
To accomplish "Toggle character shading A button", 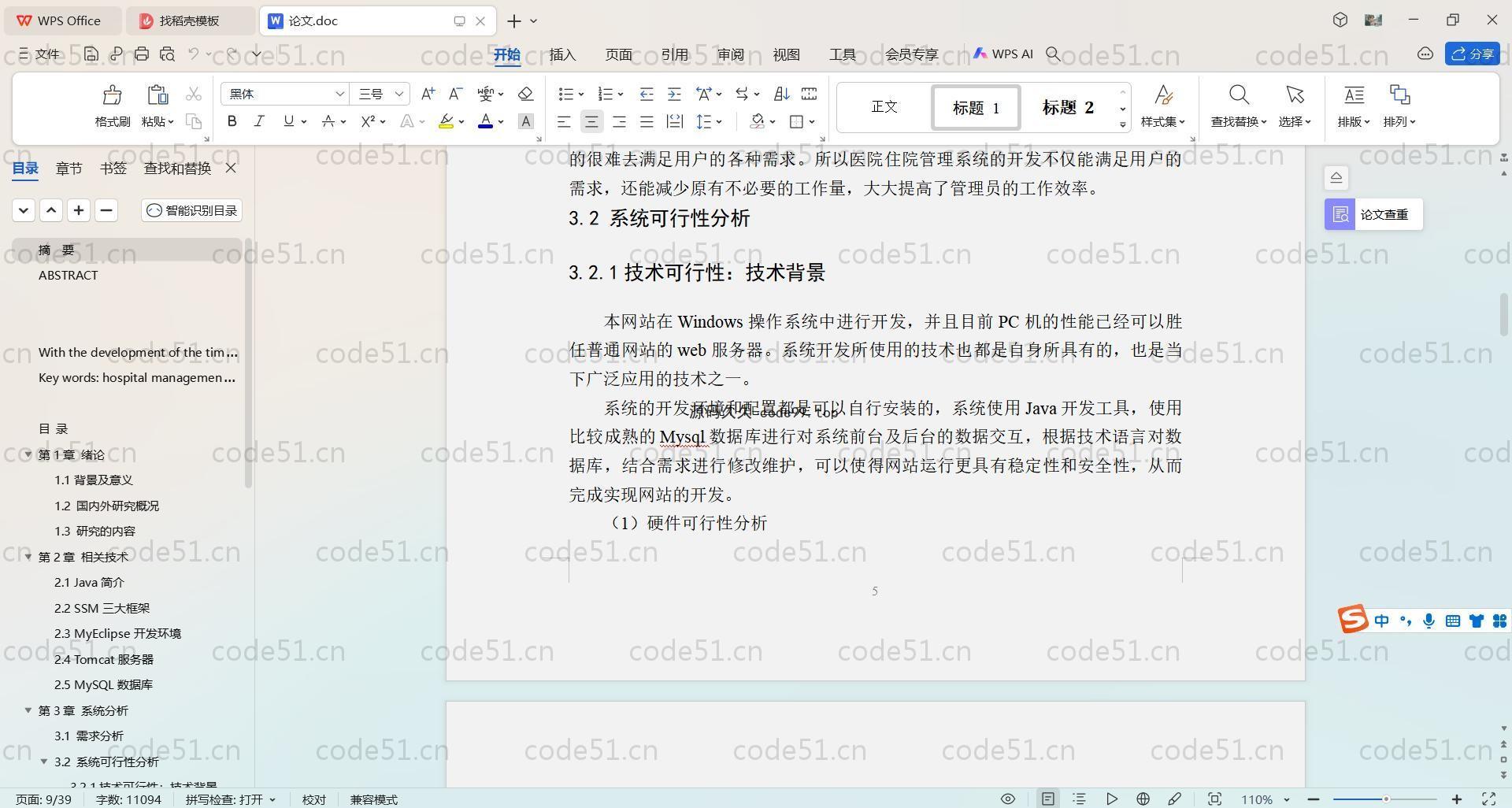I will click(526, 121).
